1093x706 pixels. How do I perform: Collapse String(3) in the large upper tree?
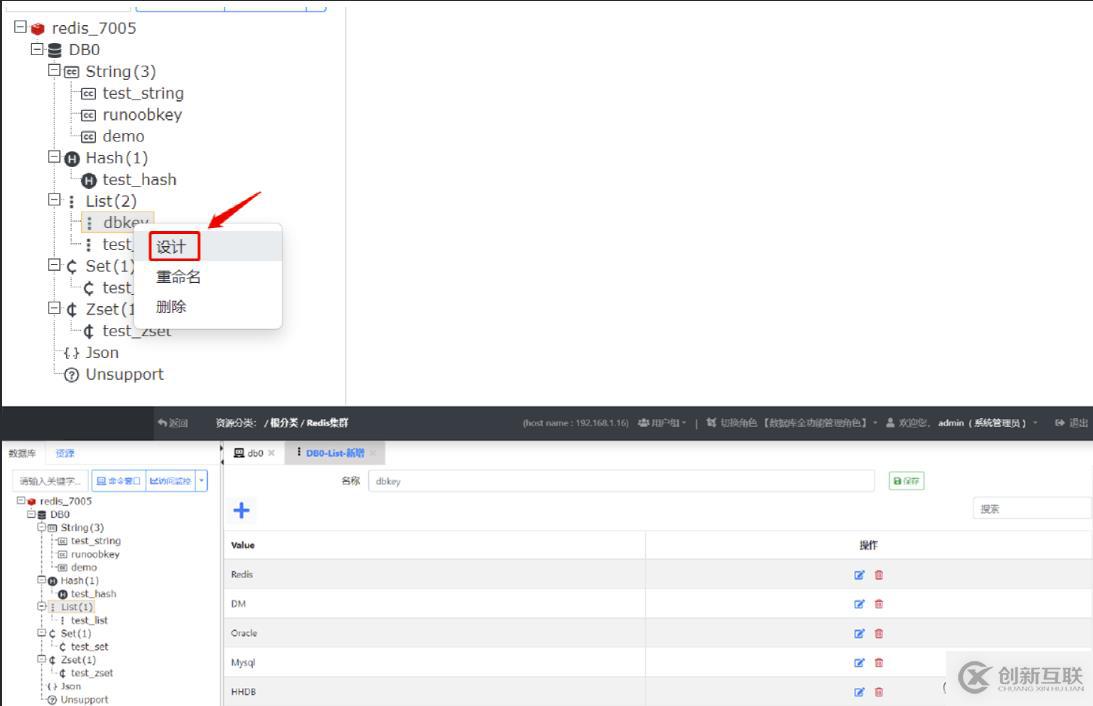[x=54, y=70]
